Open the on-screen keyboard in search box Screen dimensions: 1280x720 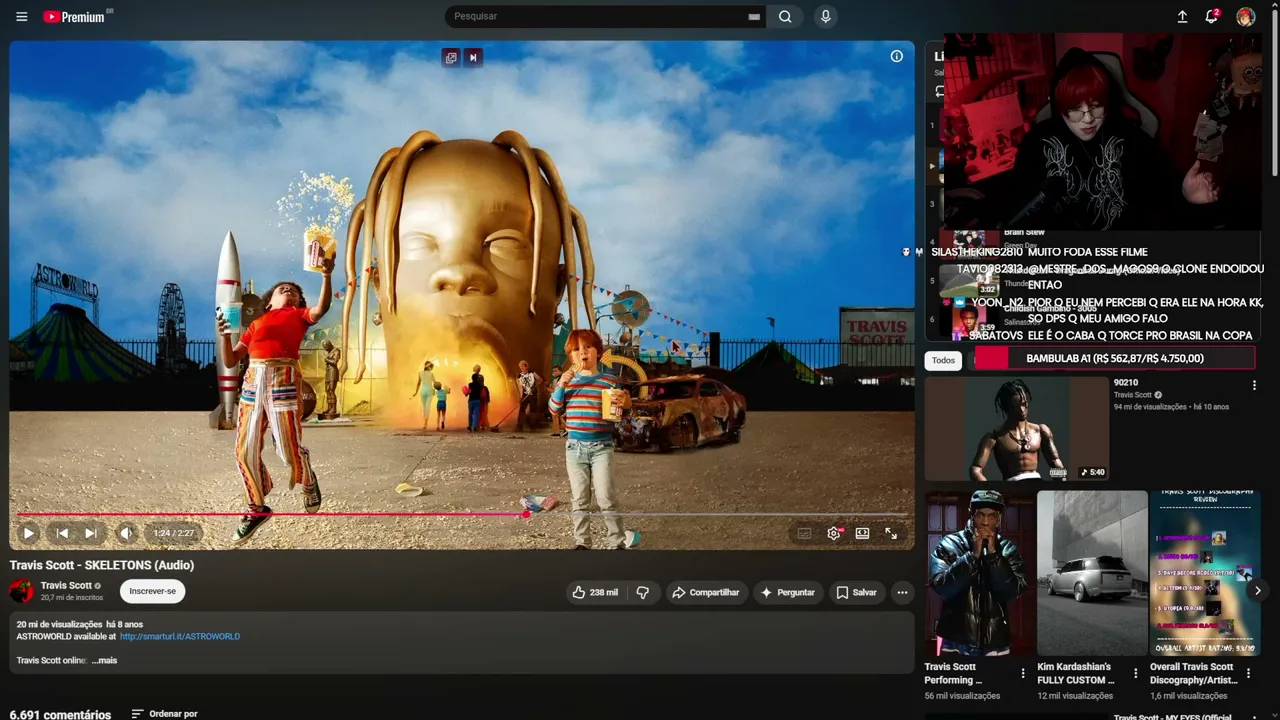(754, 17)
